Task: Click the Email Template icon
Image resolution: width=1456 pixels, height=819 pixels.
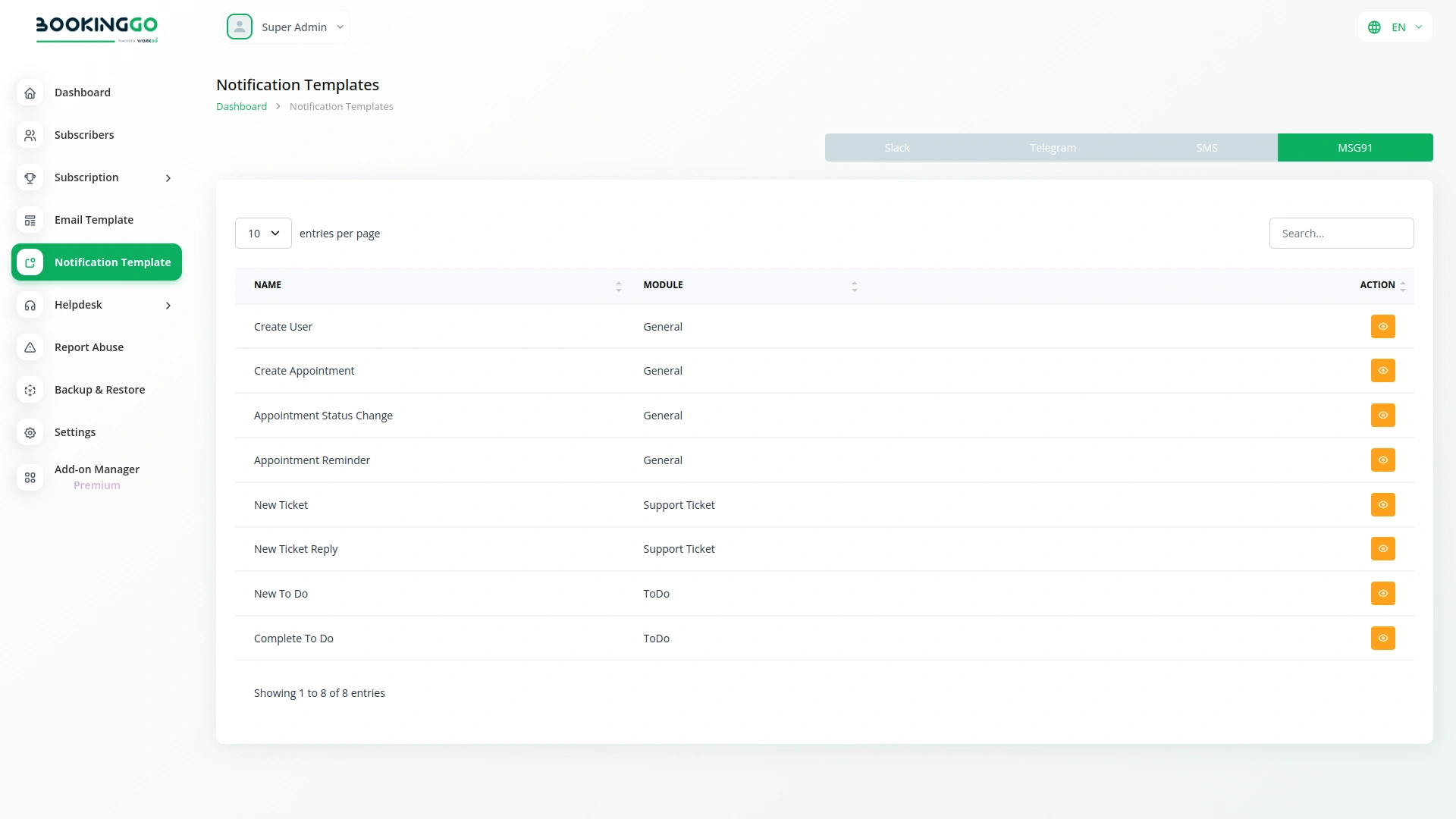Action: (30, 220)
